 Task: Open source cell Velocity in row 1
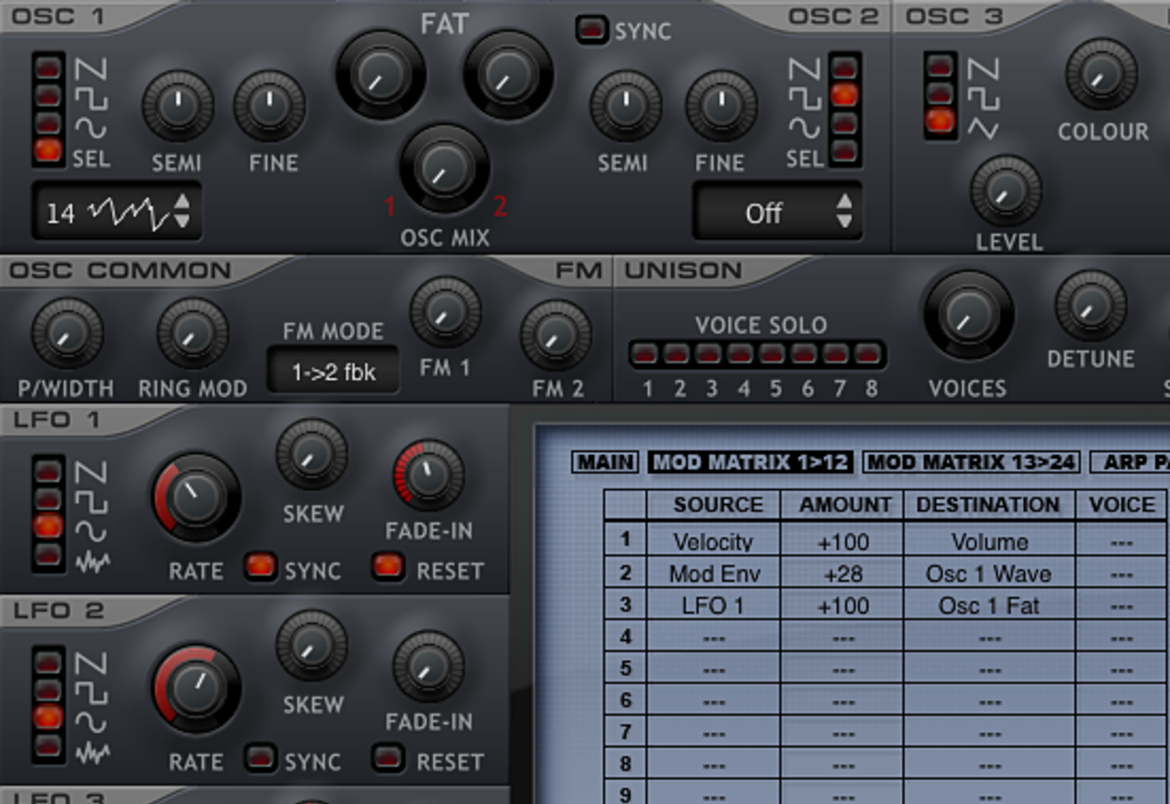click(713, 540)
